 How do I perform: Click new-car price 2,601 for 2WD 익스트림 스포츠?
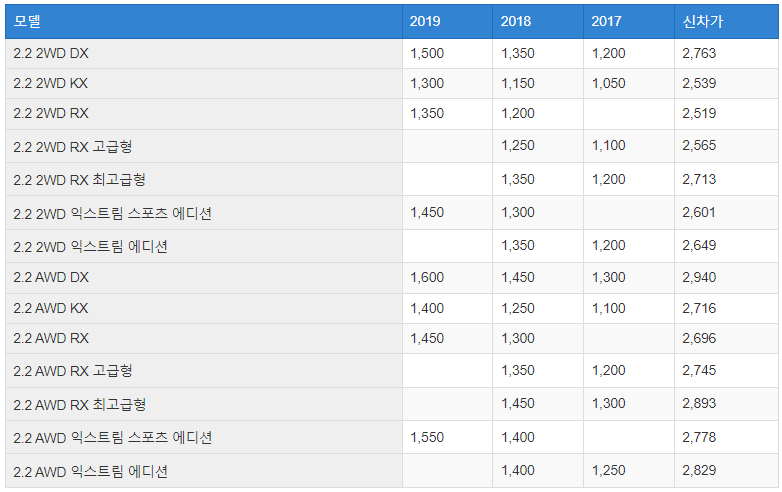click(x=699, y=212)
